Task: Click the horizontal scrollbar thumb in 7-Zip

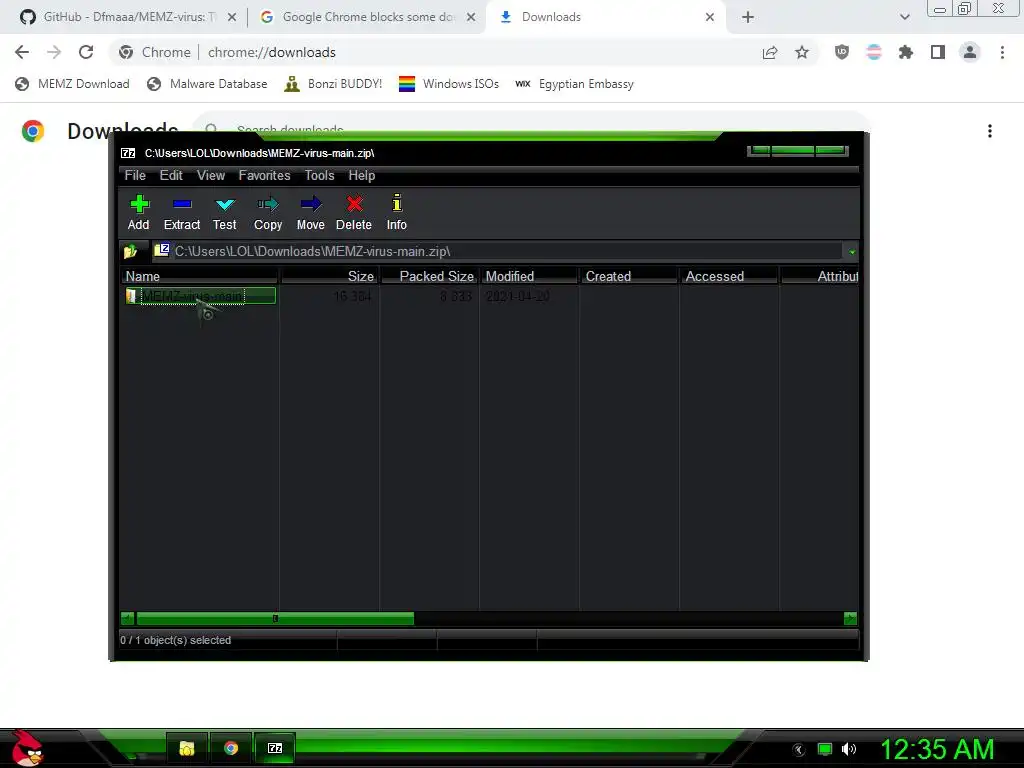Action: pyautogui.click(x=275, y=618)
